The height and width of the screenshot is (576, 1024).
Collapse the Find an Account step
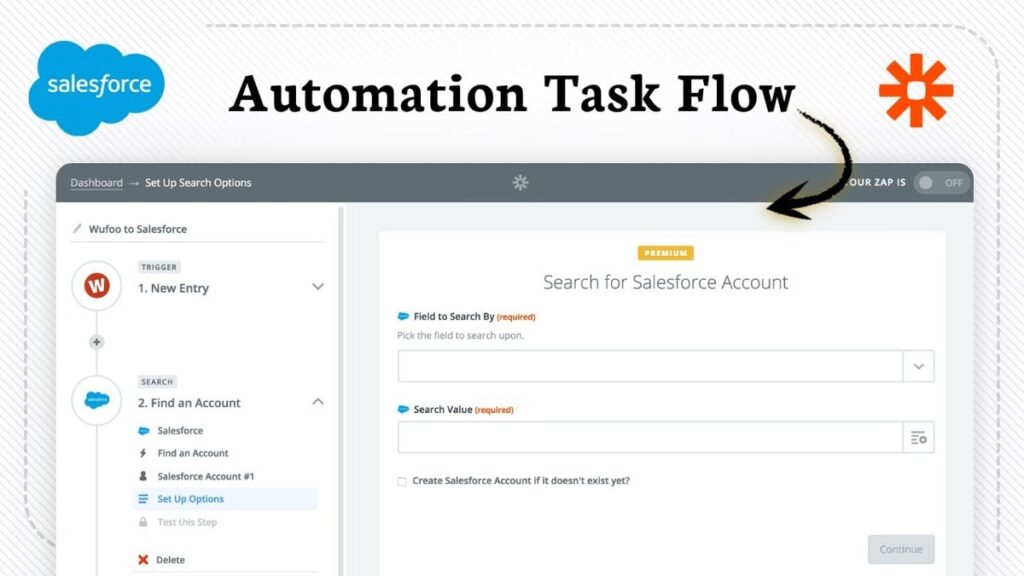point(317,402)
